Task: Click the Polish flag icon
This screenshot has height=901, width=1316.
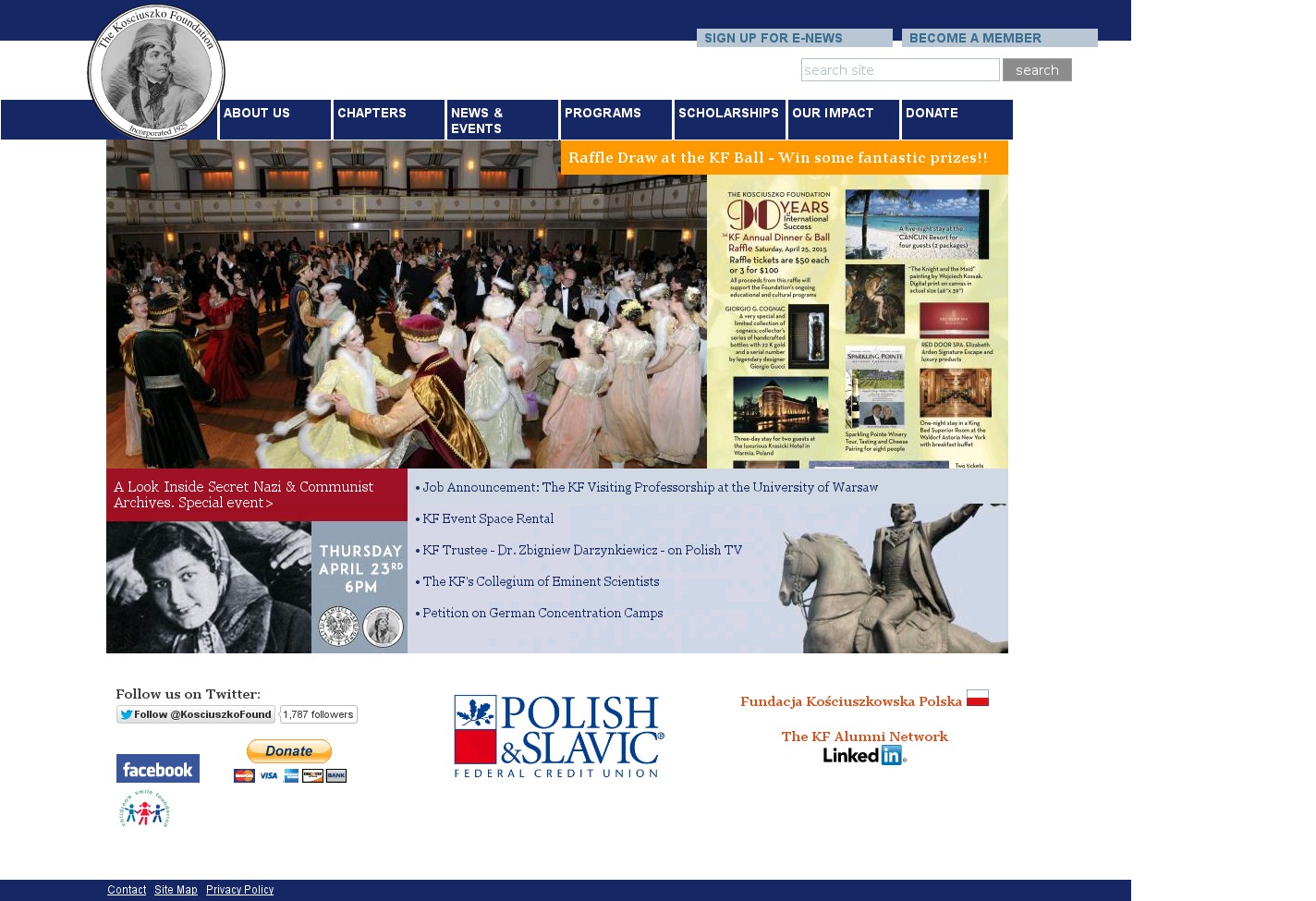Action: (x=978, y=698)
